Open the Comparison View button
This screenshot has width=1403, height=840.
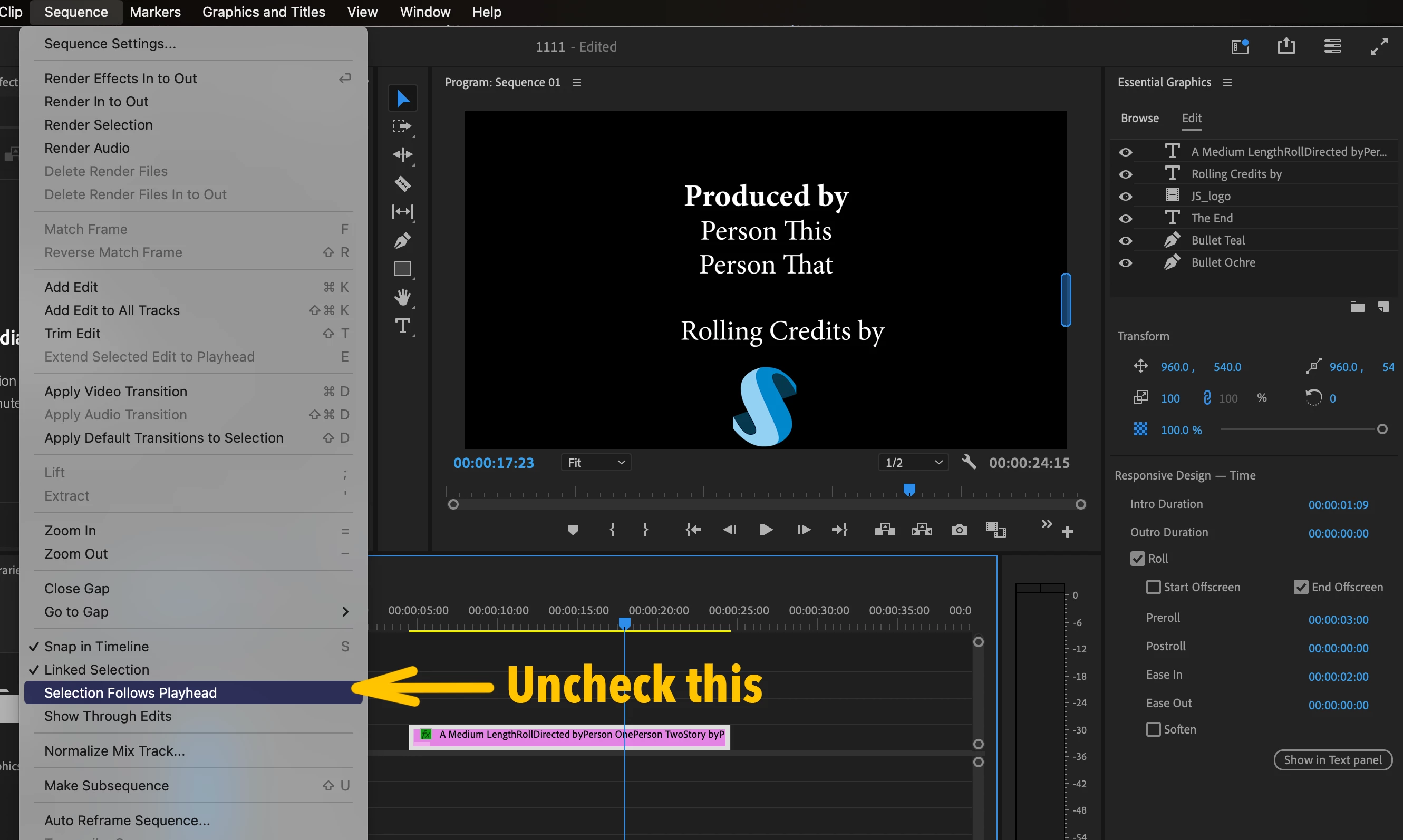(x=995, y=530)
